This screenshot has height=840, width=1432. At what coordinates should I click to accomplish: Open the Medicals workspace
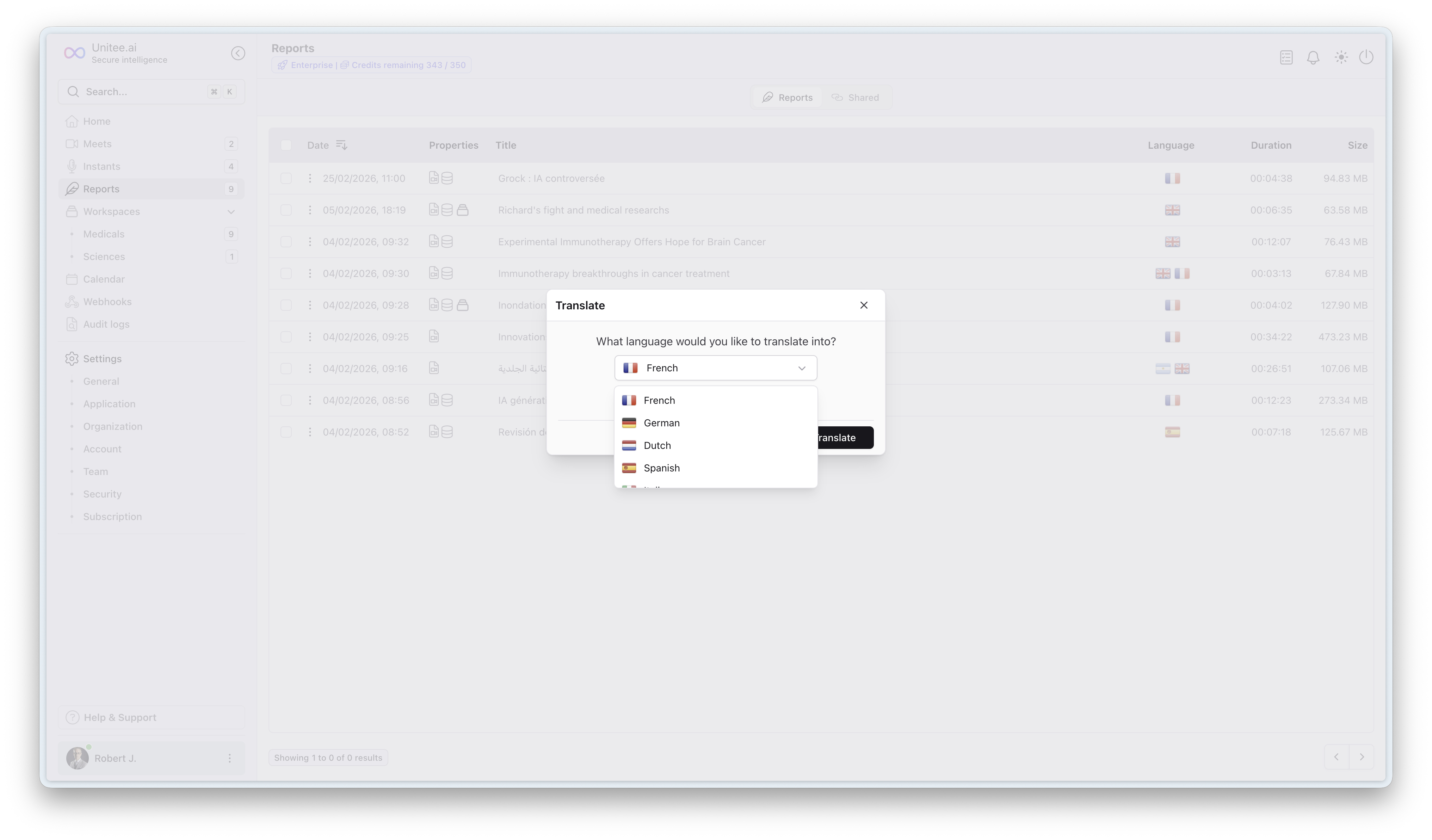tap(151, 234)
